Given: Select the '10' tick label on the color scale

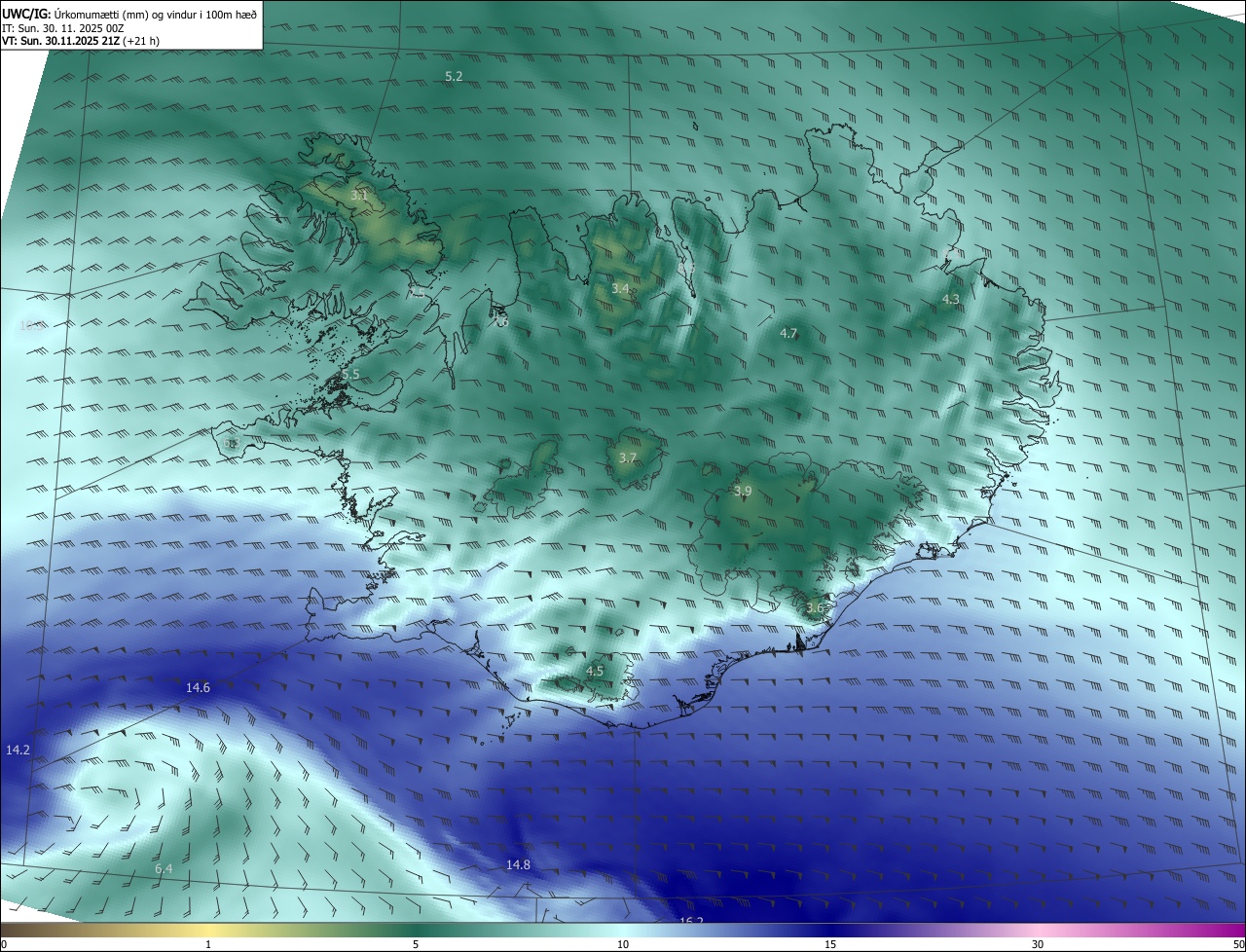Looking at the screenshot, I should (x=623, y=945).
